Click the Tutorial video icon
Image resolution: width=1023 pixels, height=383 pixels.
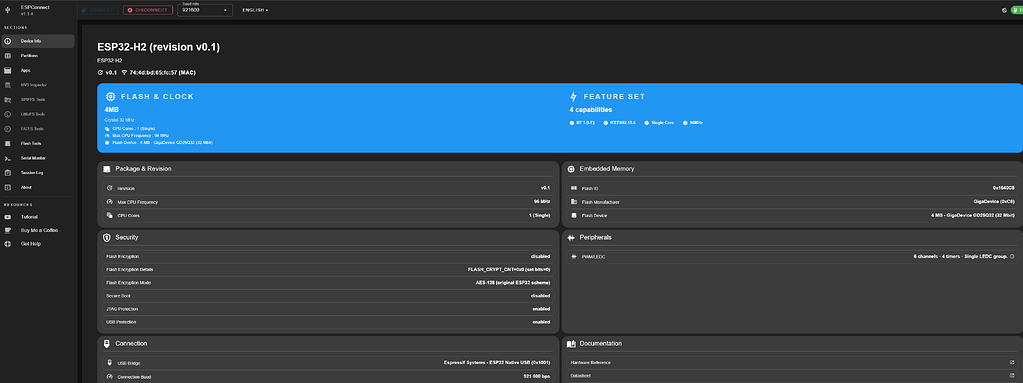(8, 217)
